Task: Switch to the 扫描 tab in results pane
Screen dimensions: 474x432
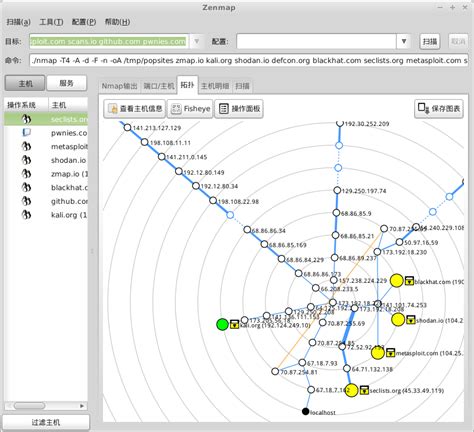Action: pyautogui.click(x=242, y=86)
